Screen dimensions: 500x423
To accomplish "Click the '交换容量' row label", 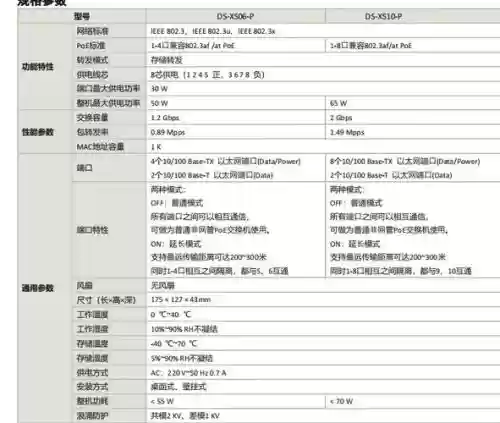I will point(92,118).
